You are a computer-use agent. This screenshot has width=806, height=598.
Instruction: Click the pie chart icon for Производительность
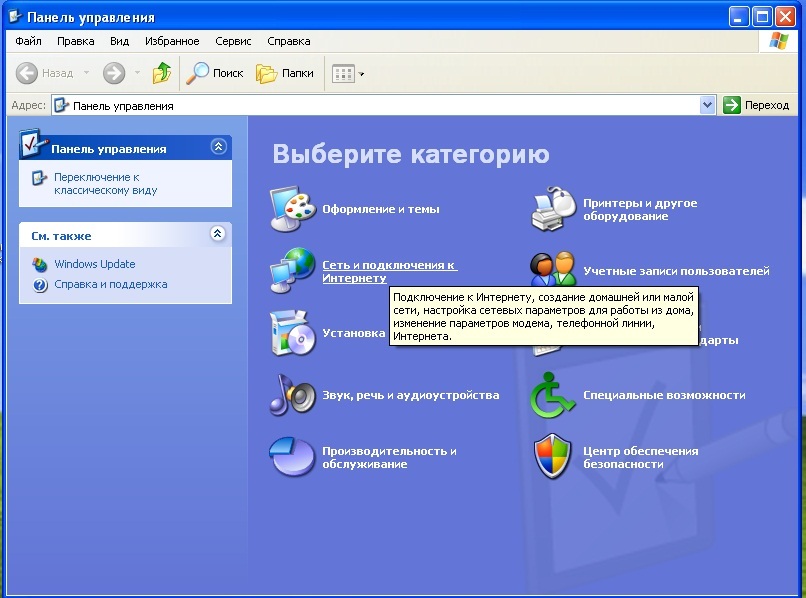point(291,457)
